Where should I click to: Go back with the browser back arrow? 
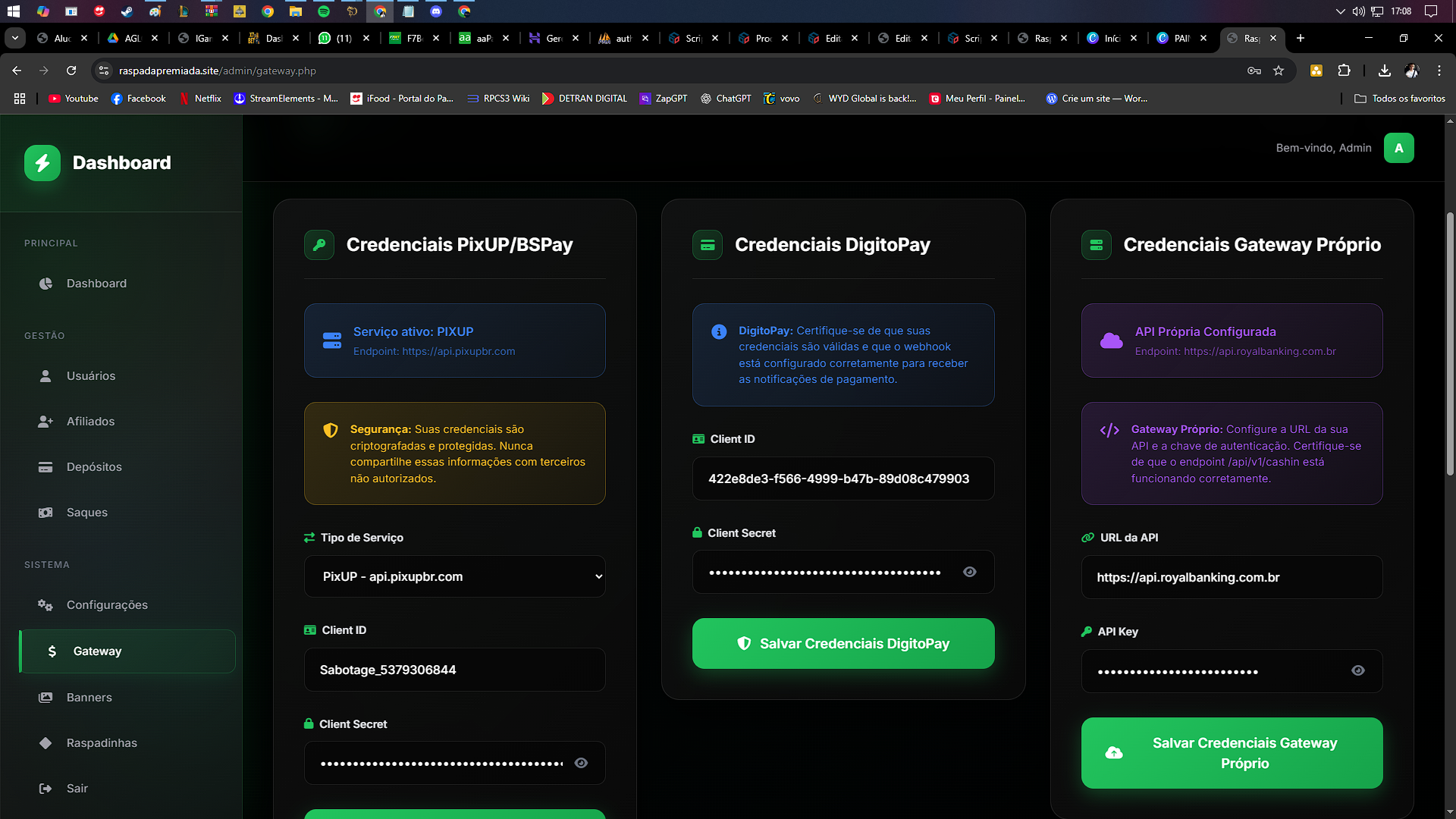tap(17, 71)
